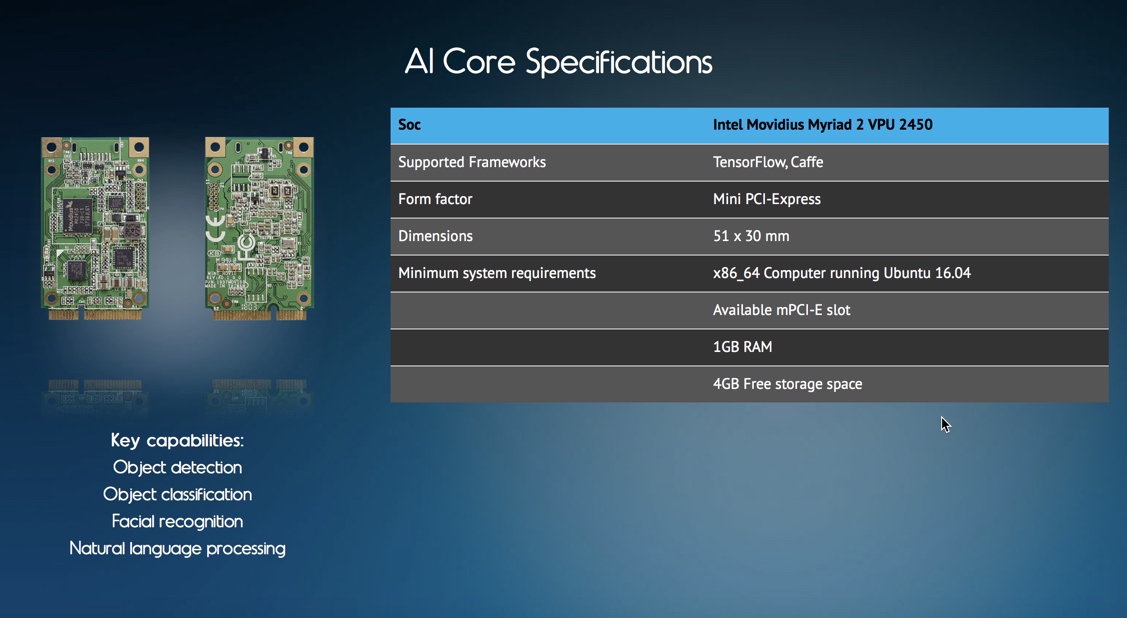
Task: Click the Ubuntu 16.04 requirement text
Action: coord(842,273)
